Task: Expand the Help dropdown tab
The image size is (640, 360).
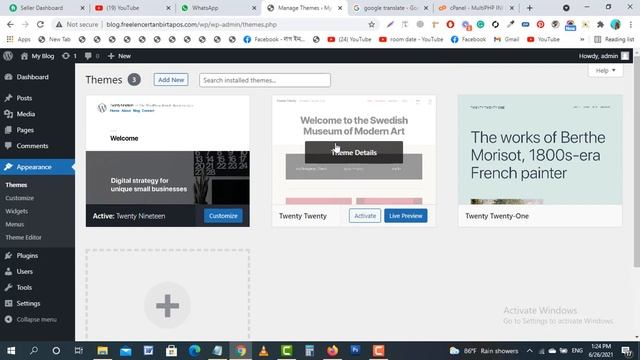Action: tap(605, 71)
